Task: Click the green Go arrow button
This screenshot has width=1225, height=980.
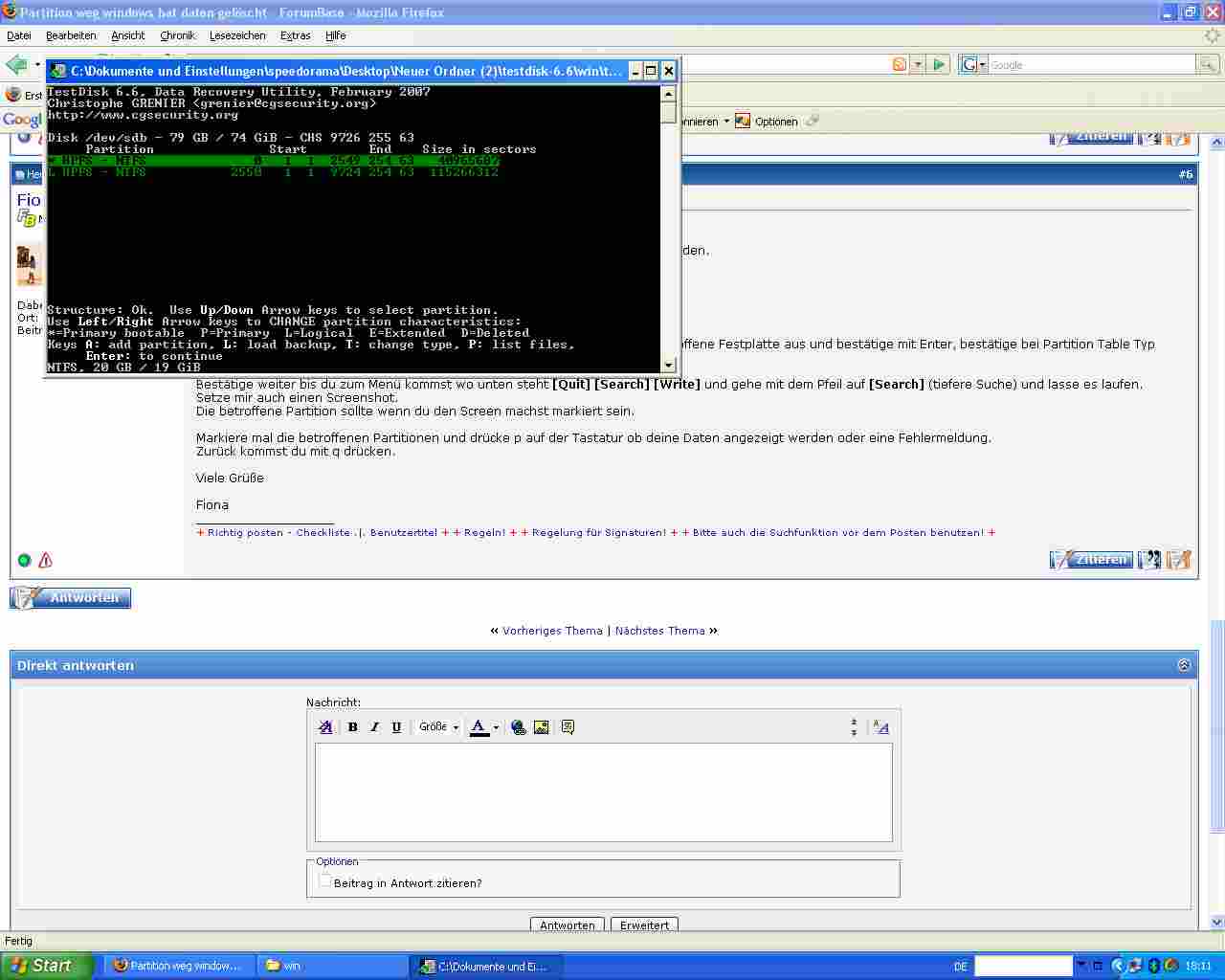Action: click(939, 64)
